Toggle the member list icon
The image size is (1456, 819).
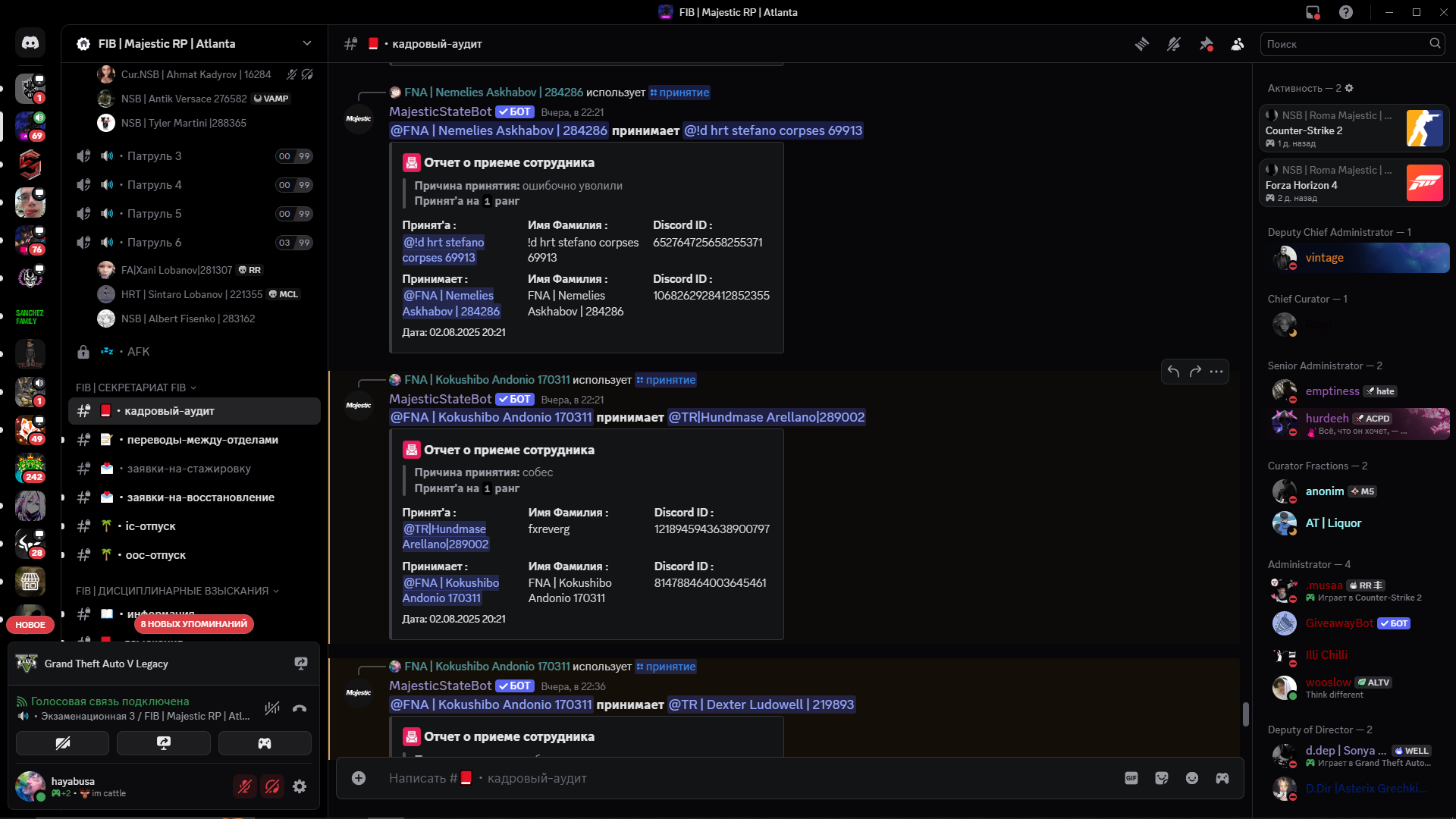[1238, 44]
